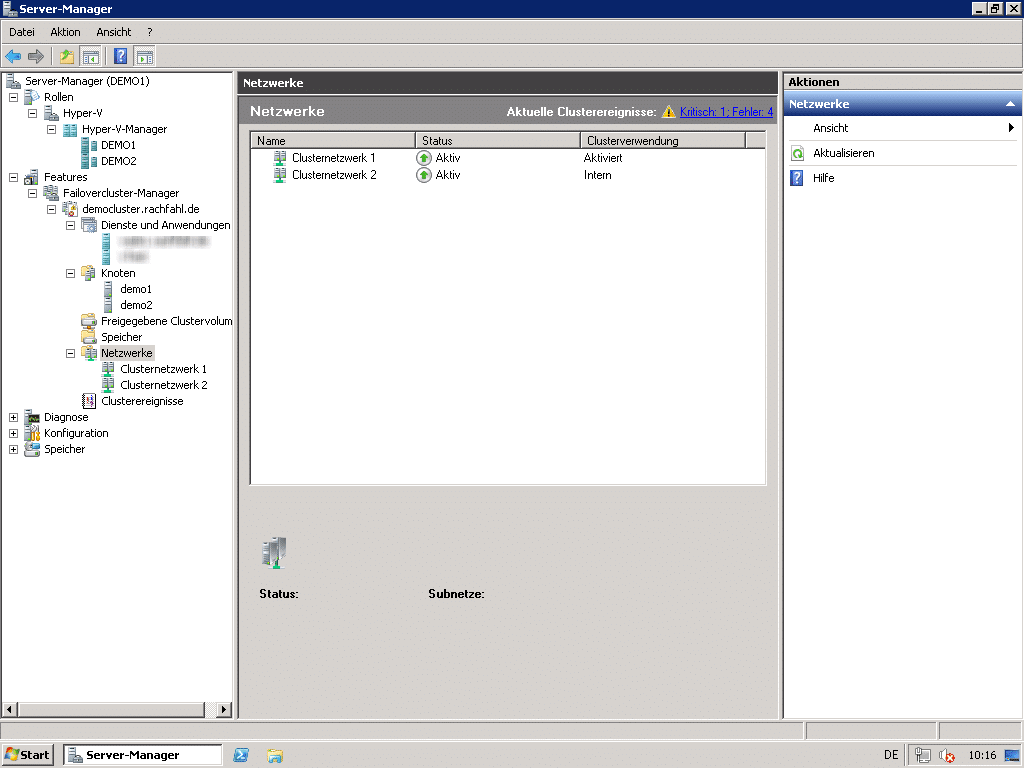Image resolution: width=1024 pixels, height=768 pixels.
Task: Click the demo1 node server icon
Action: point(108,289)
